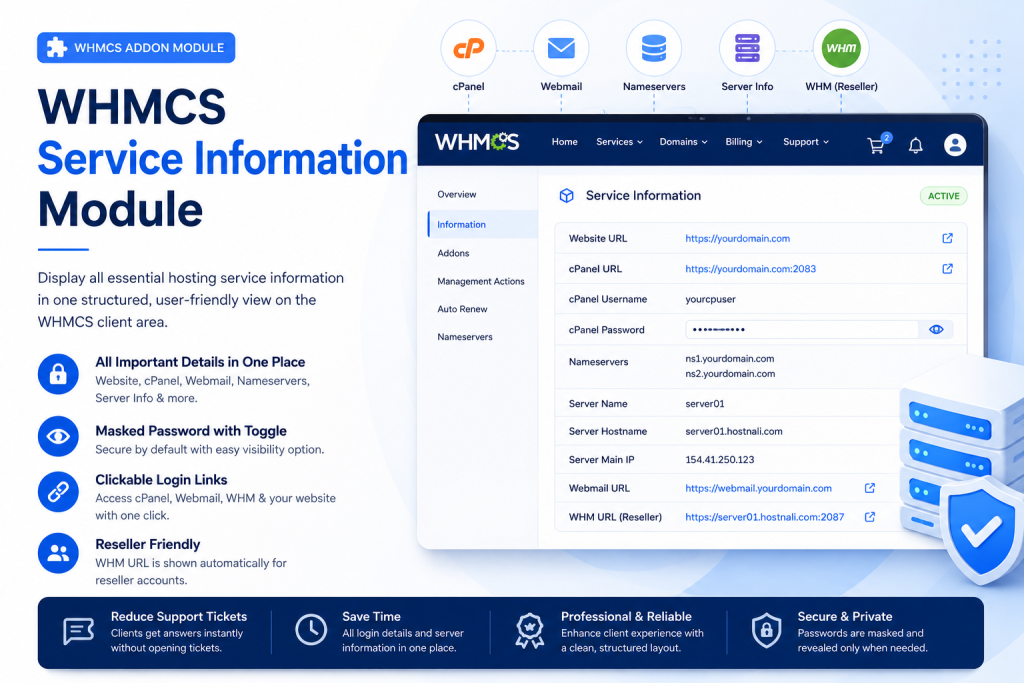The width and height of the screenshot is (1024, 683).
Task: Select Auto Renew sidebar item
Action: (x=462, y=309)
